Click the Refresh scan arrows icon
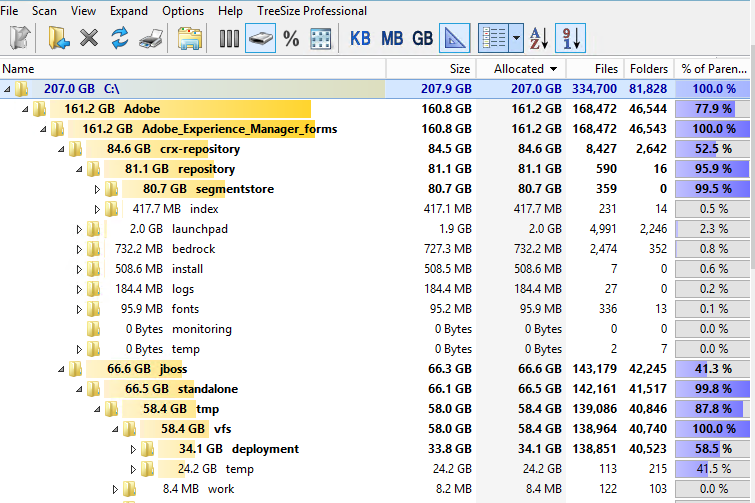 point(120,38)
